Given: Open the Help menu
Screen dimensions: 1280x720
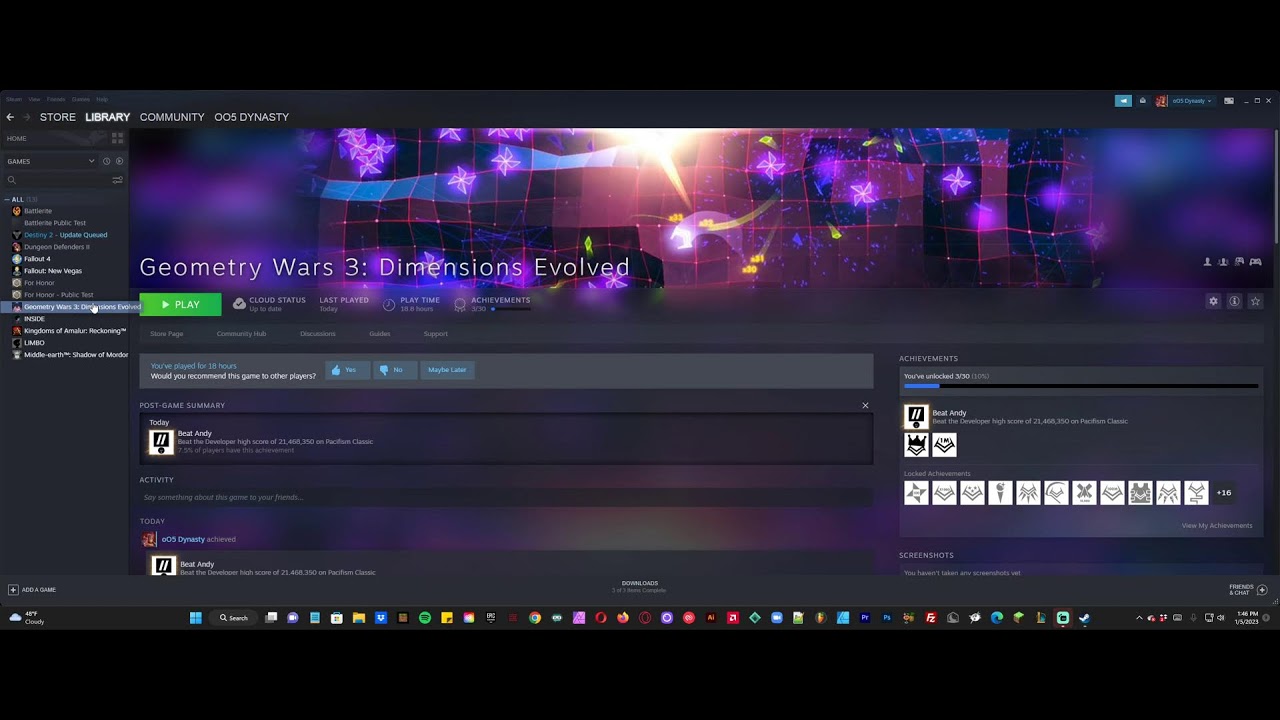Looking at the screenshot, I should coord(102,99).
